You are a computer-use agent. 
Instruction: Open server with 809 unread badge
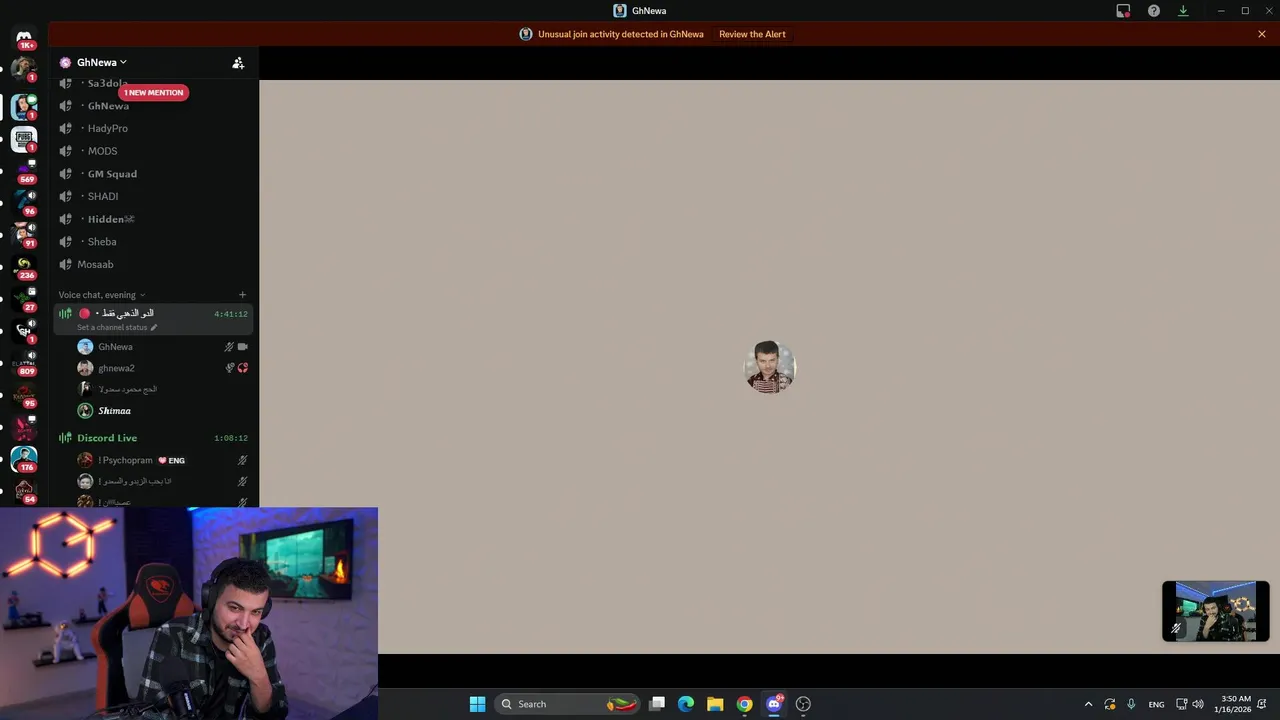(24, 362)
